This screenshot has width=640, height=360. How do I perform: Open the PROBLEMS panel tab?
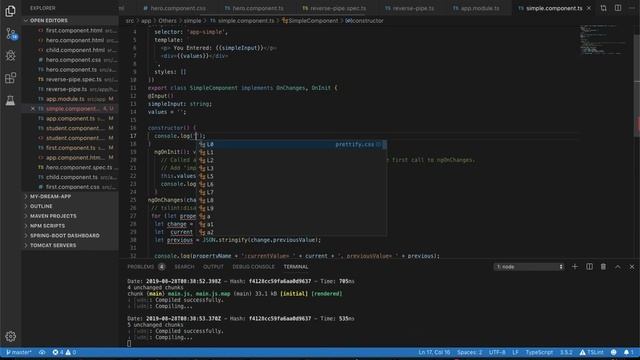pyautogui.click(x=146, y=267)
